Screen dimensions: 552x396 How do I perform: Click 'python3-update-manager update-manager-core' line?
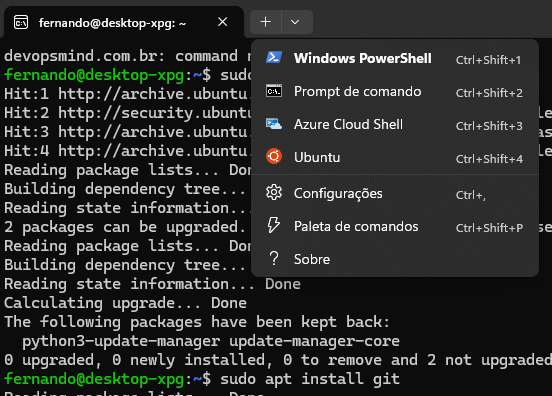(211, 341)
